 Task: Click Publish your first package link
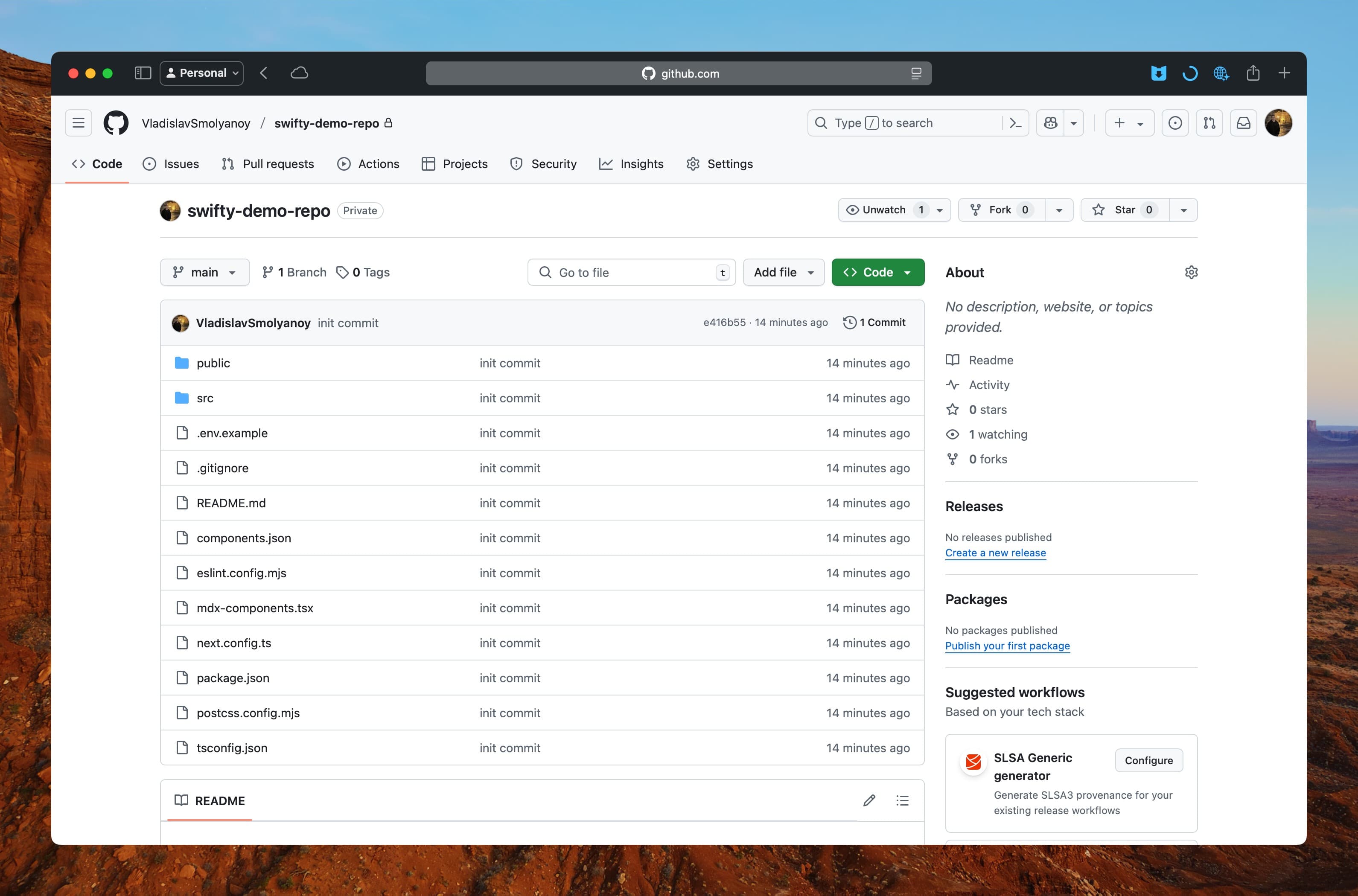pos(1008,646)
